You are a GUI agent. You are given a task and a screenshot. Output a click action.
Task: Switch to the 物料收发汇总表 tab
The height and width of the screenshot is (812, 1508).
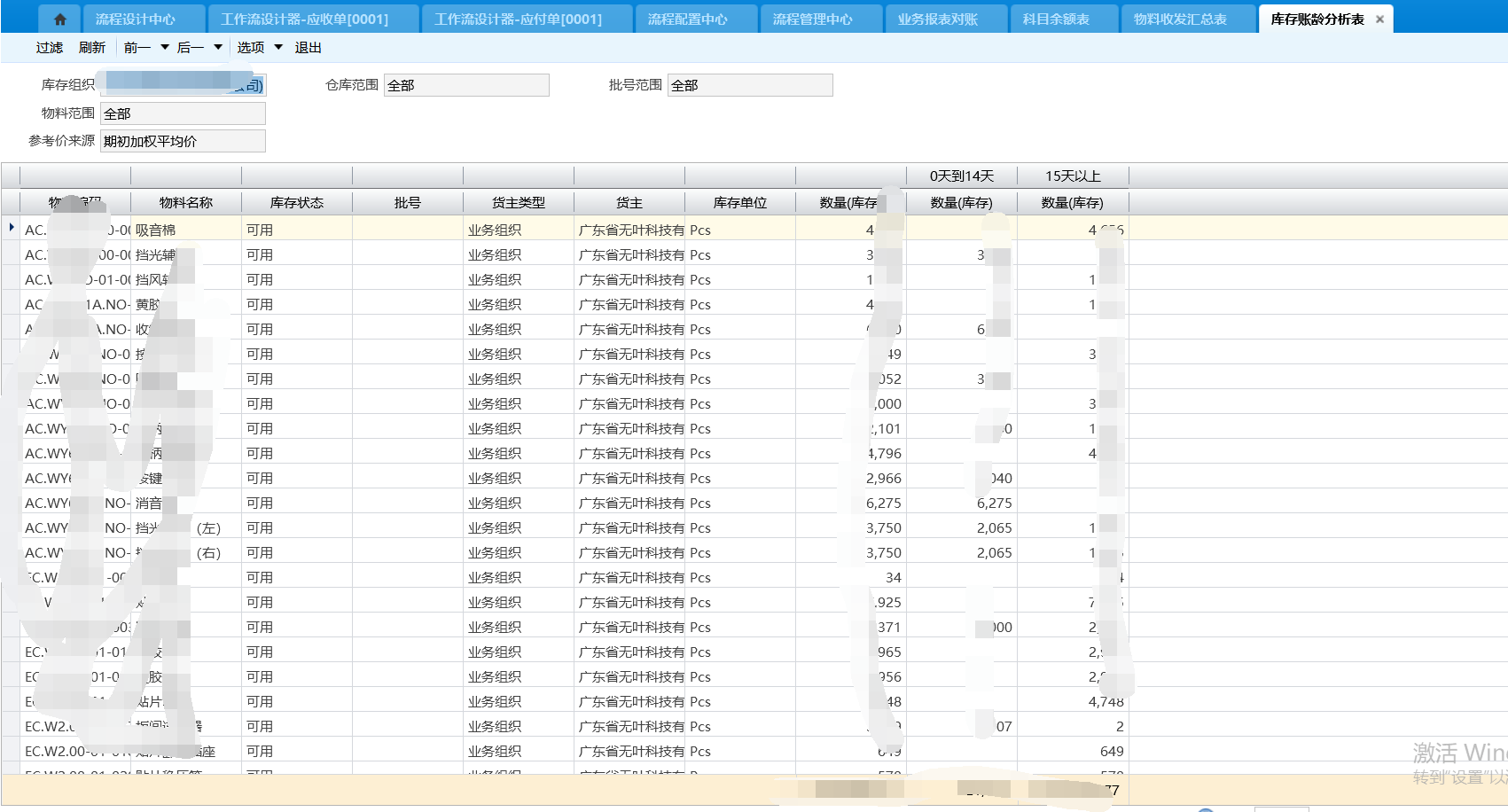[1180, 19]
